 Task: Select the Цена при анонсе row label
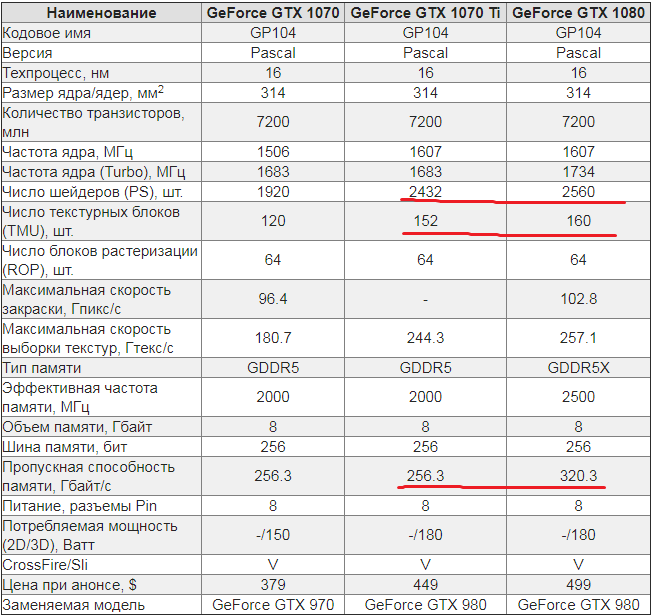[69, 585]
